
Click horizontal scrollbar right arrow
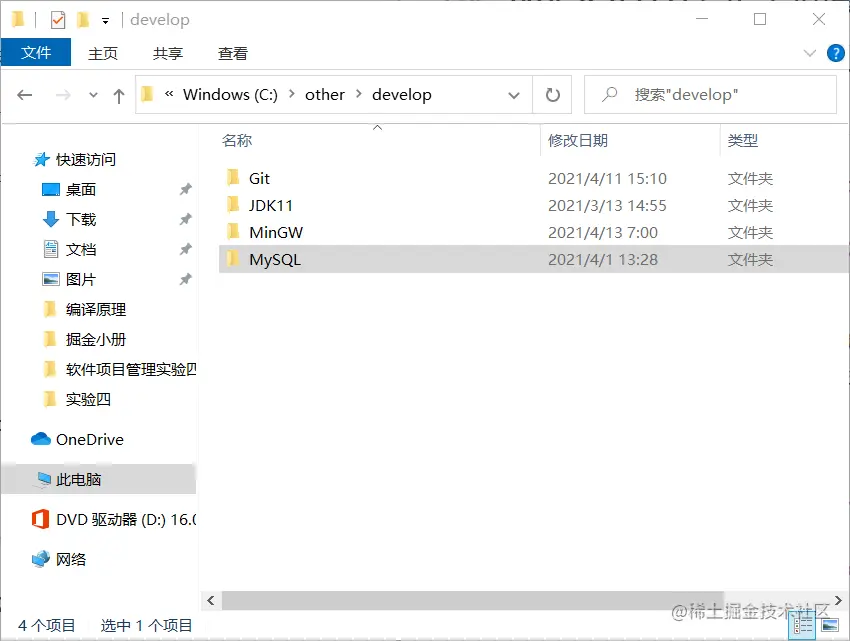click(x=838, y=600)
